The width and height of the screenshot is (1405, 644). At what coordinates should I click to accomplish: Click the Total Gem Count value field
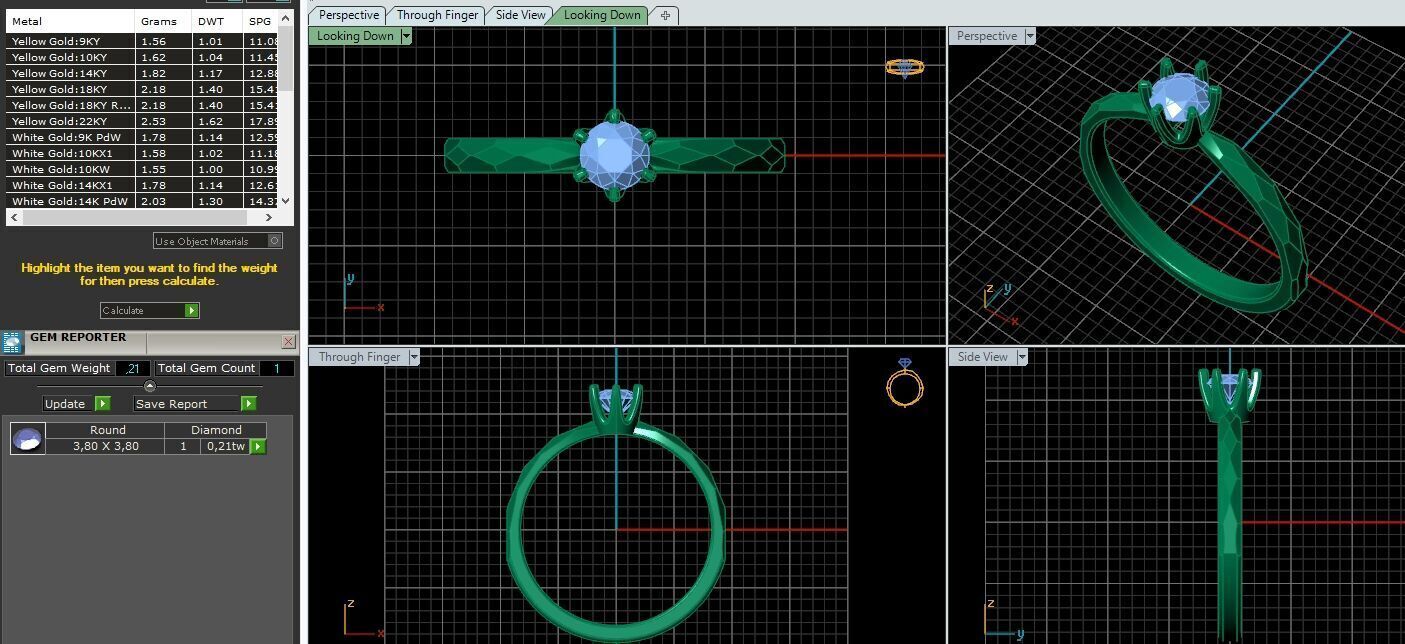[x=277, y=368]
